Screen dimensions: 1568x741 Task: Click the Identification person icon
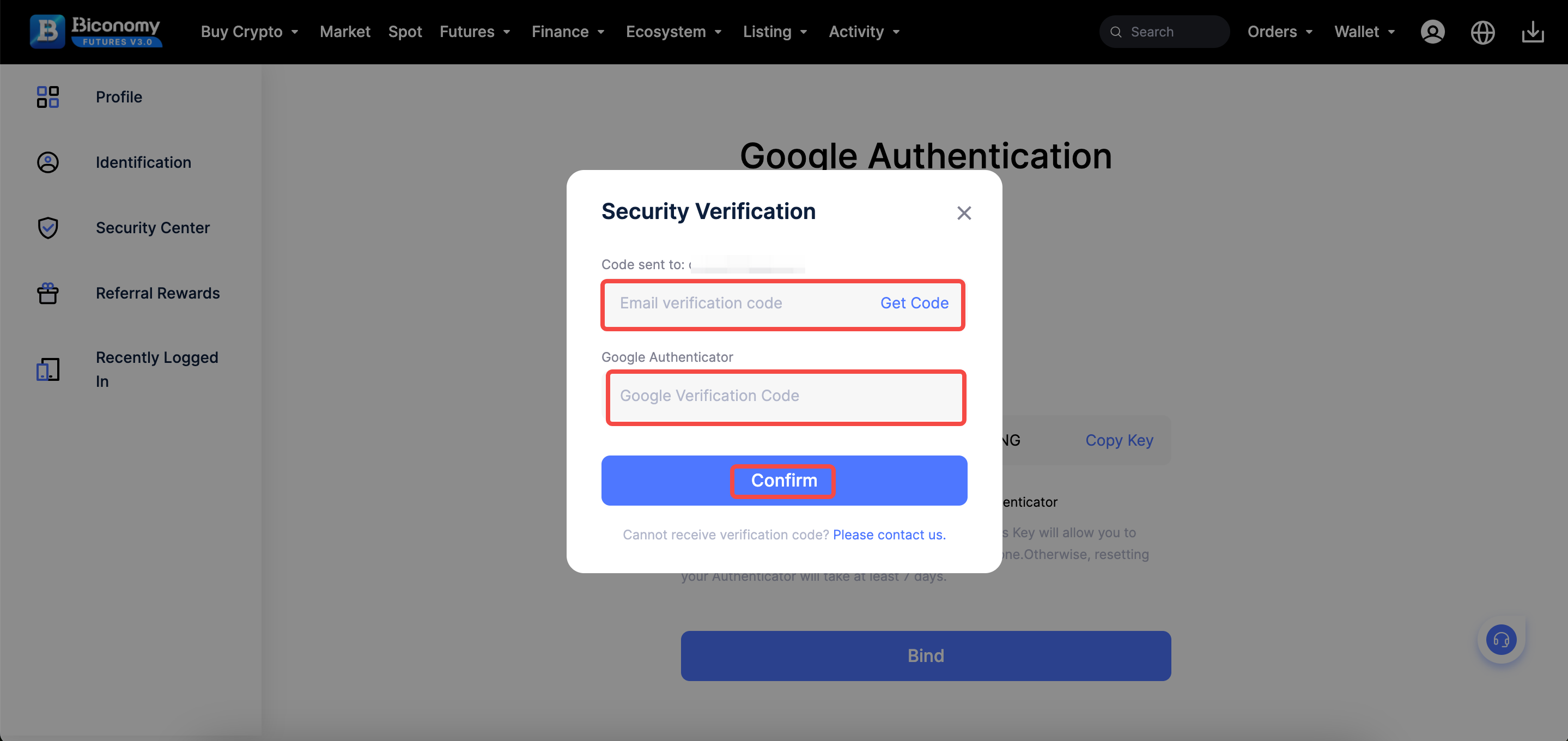pos(47,162)
